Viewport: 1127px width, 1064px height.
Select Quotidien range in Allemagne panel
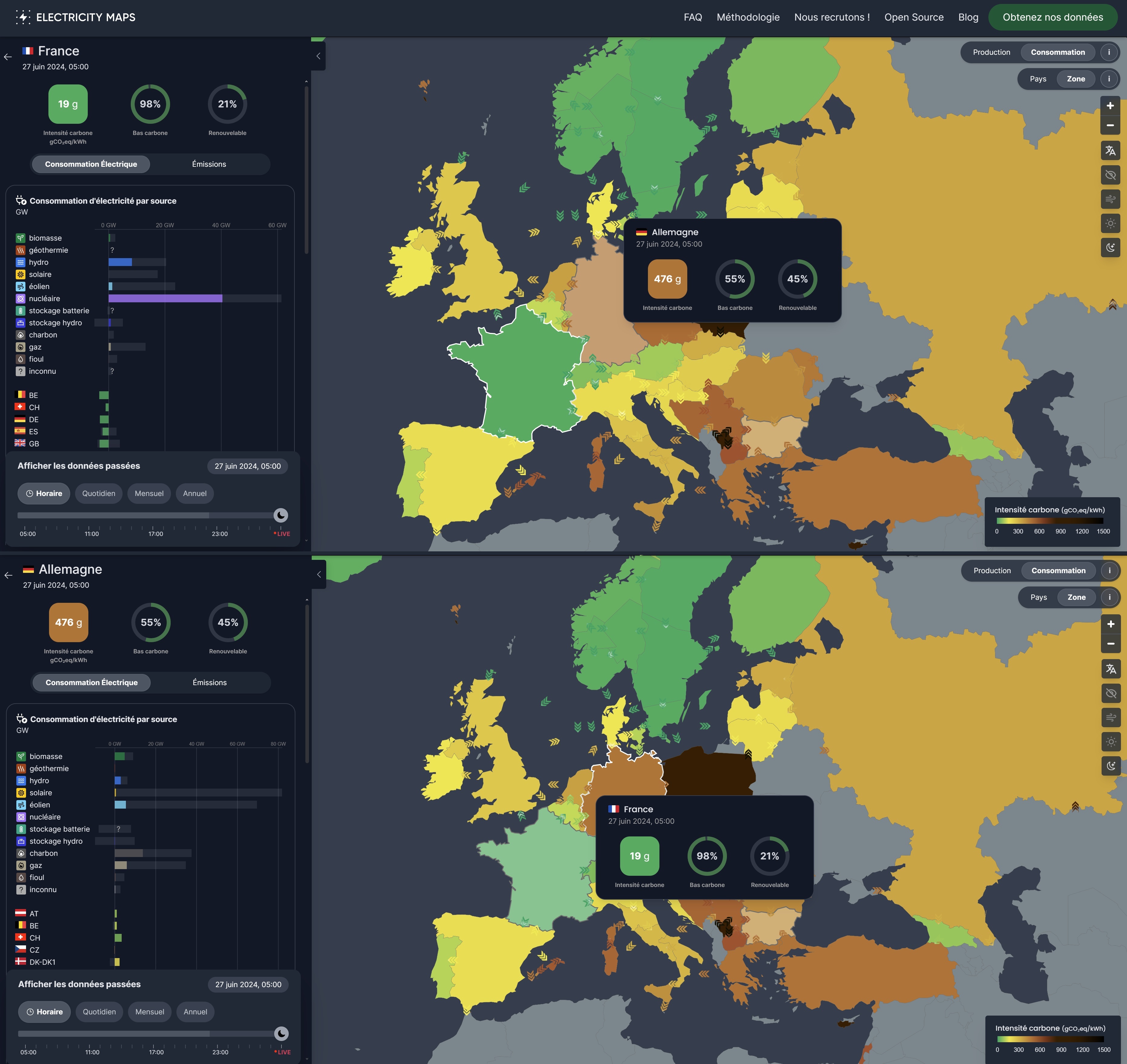pyautogui.click(x=99, y=1012)
